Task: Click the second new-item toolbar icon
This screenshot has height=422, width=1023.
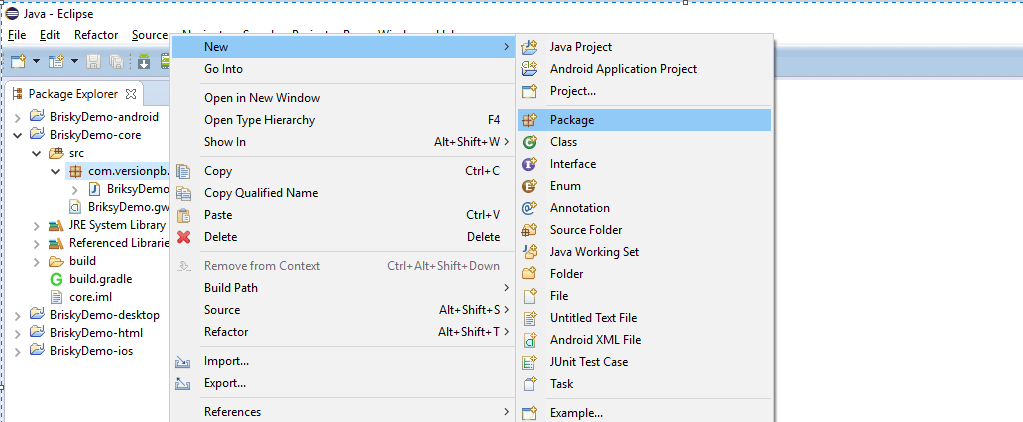Action: 57,61
